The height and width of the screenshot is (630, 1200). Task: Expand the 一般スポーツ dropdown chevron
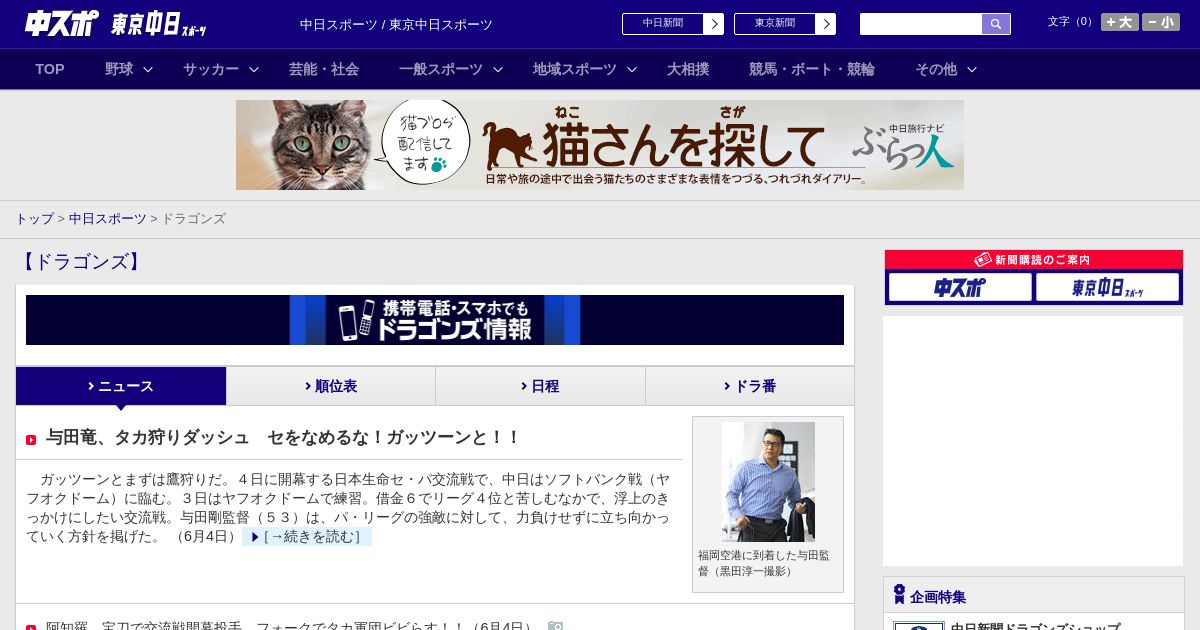(498, 69)
